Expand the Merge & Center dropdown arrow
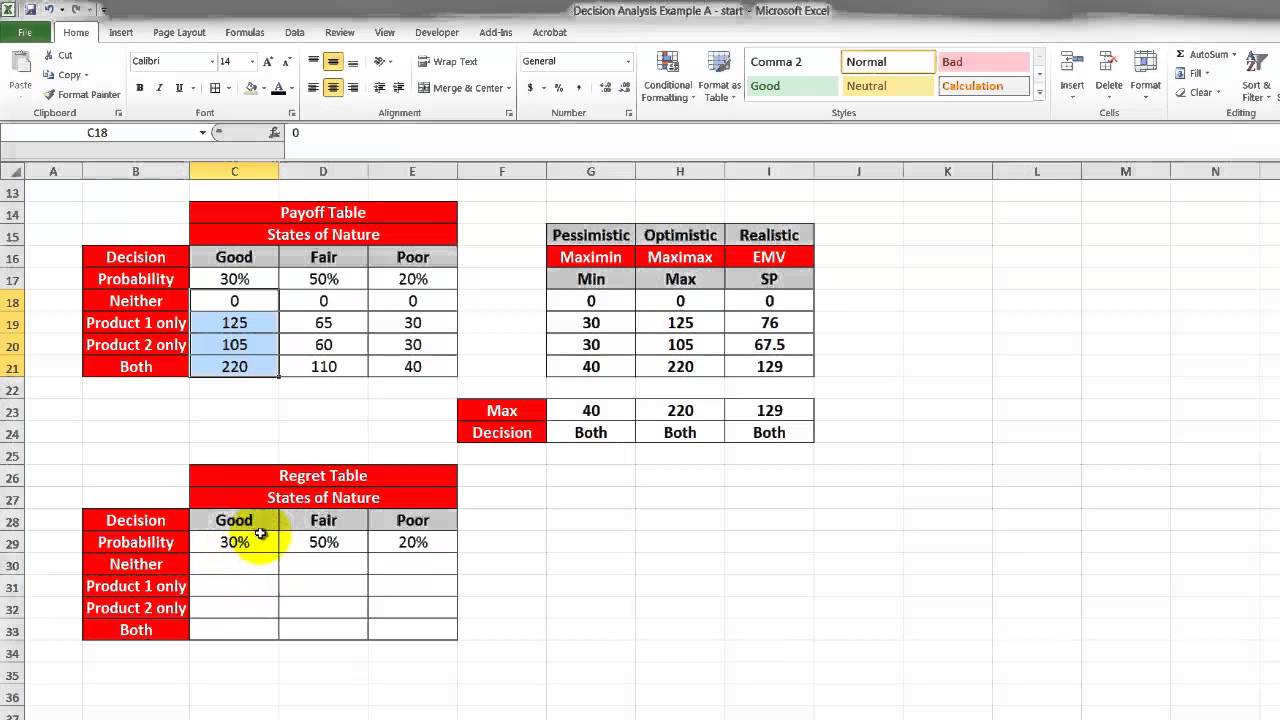 (x=509, y=88)
